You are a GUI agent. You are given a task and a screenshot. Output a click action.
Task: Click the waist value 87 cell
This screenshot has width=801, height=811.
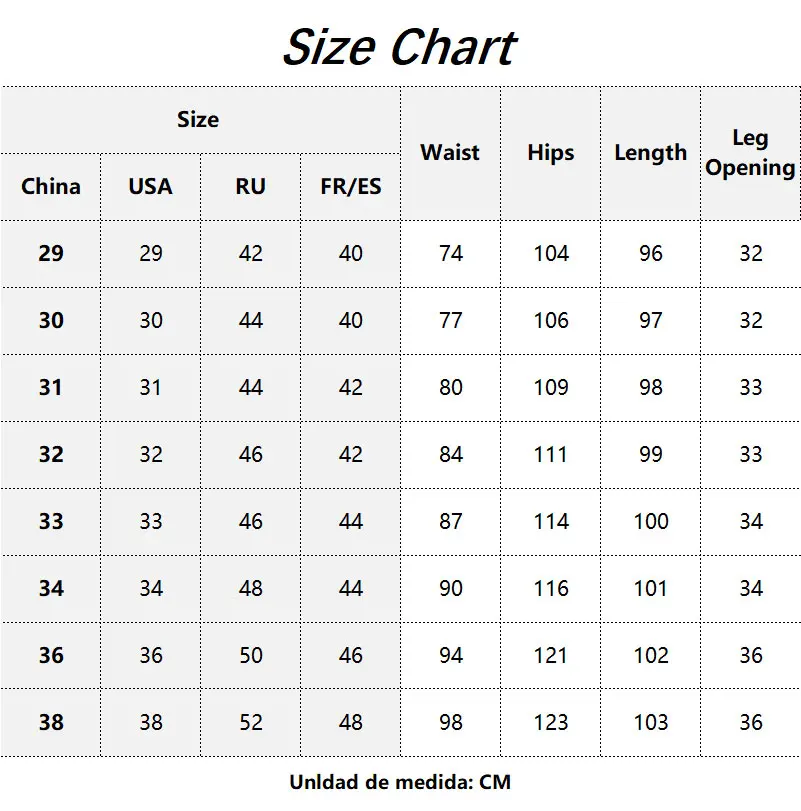pos(450,521)
